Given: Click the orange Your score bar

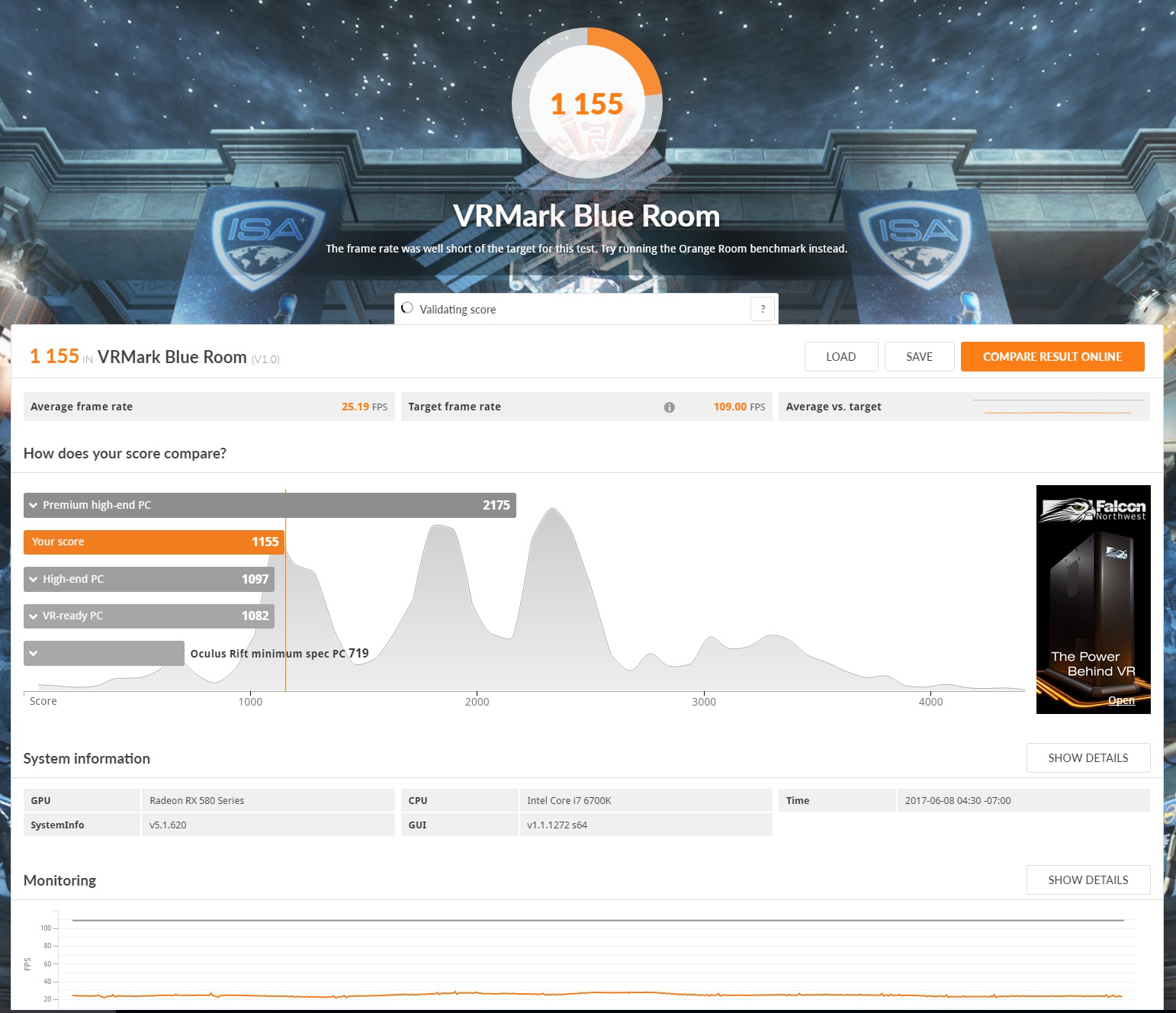Looking at the screenshot, I should point(154,542).
